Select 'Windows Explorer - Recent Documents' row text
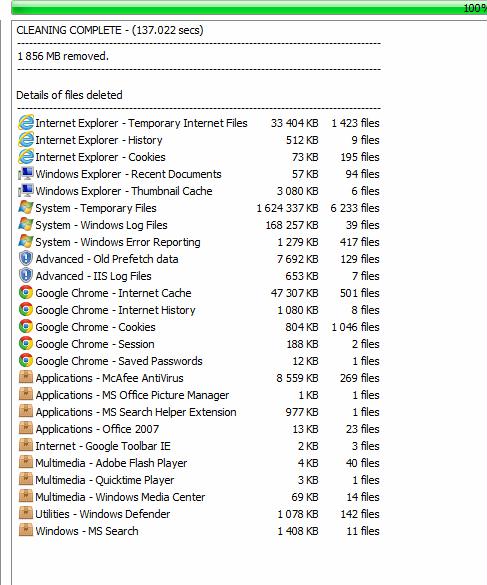This screenshot has height=585, width=487. pos(128,174)
